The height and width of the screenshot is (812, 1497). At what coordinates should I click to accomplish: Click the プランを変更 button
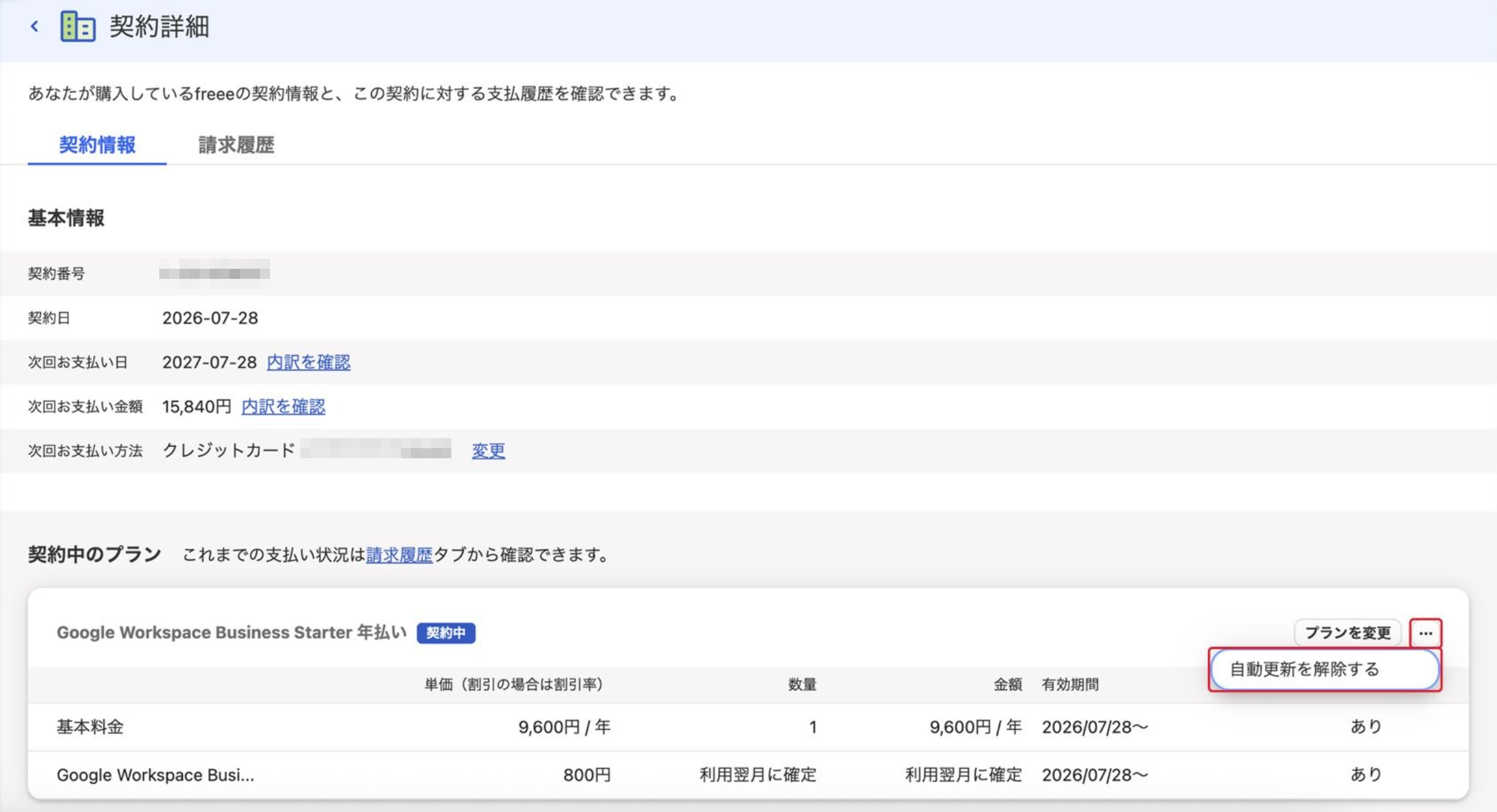(x=1348, y=633)
